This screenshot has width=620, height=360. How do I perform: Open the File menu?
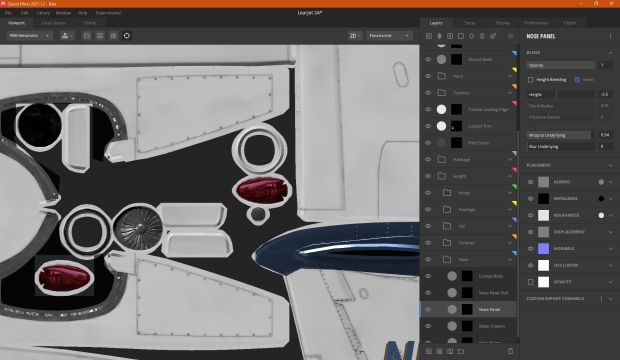click(x=8, y=13)
